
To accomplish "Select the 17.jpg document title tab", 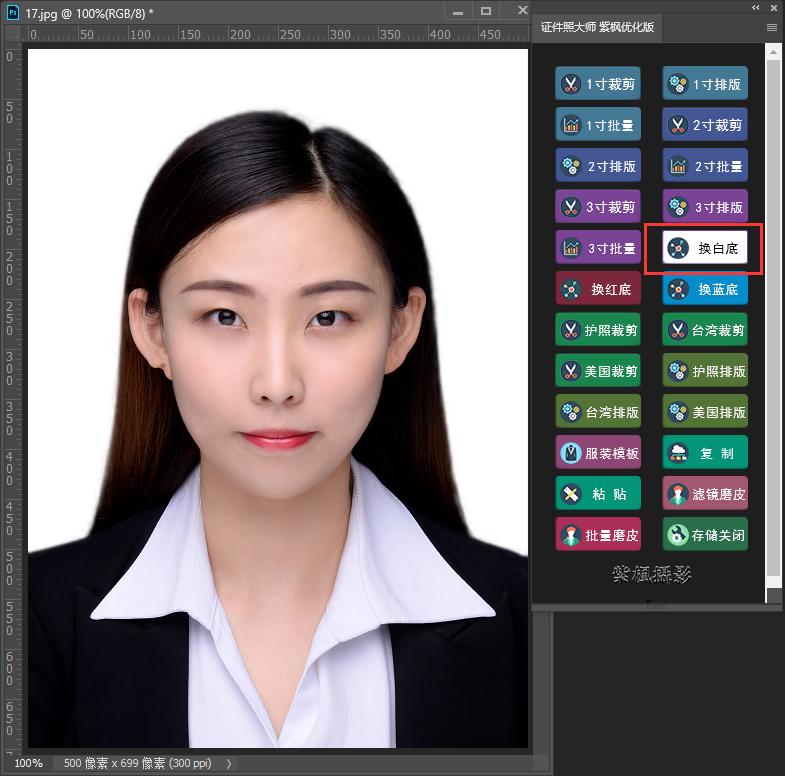I will click(x=89, y=13).
